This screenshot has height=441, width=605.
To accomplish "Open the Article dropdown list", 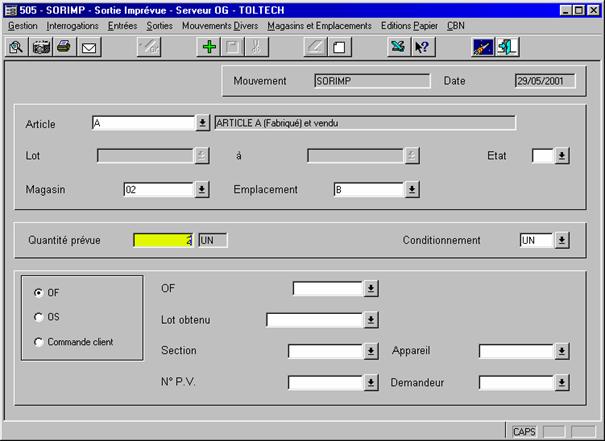I will click(x=201, y=123).
